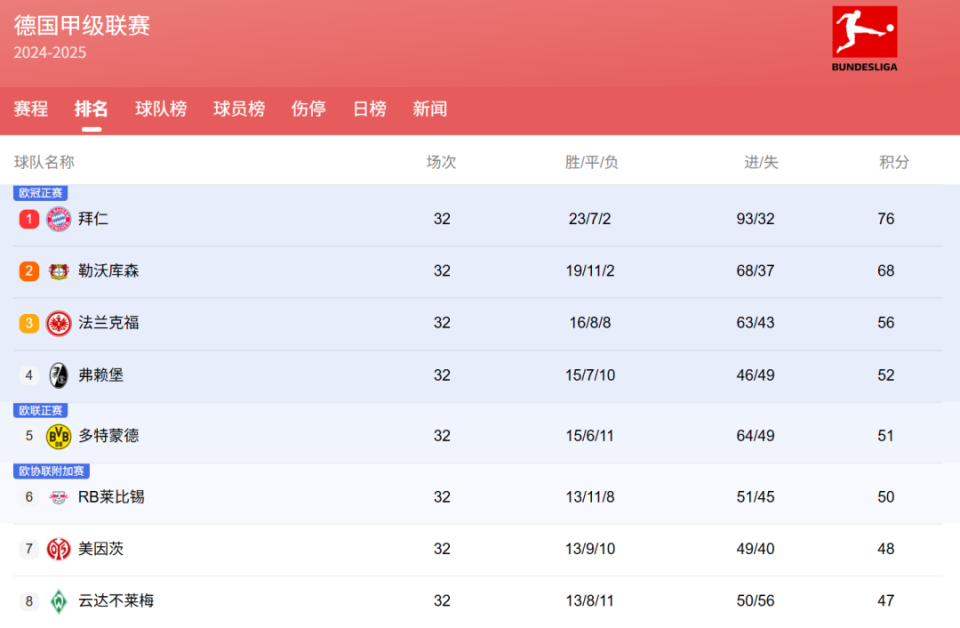
Task: Click the Dortmund BVB yellow crest
Action: (x=59, y=436)
